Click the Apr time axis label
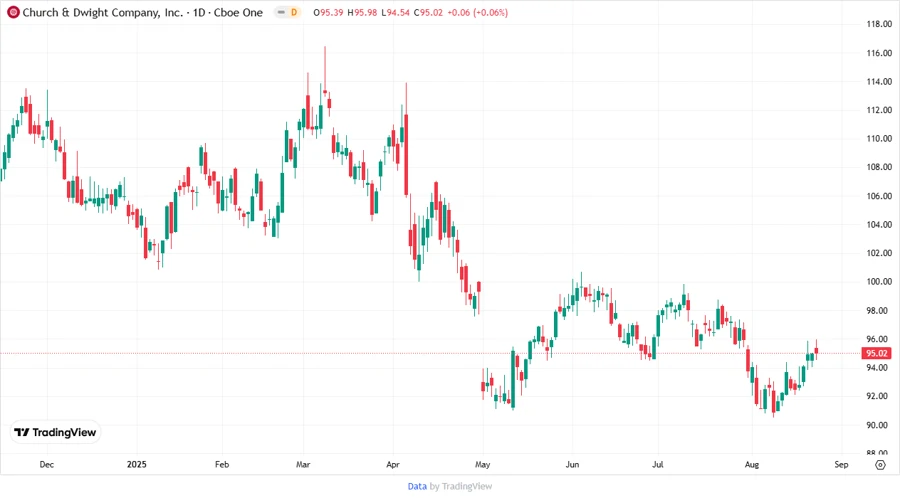The image size is (900, 498). coord(393,464)
